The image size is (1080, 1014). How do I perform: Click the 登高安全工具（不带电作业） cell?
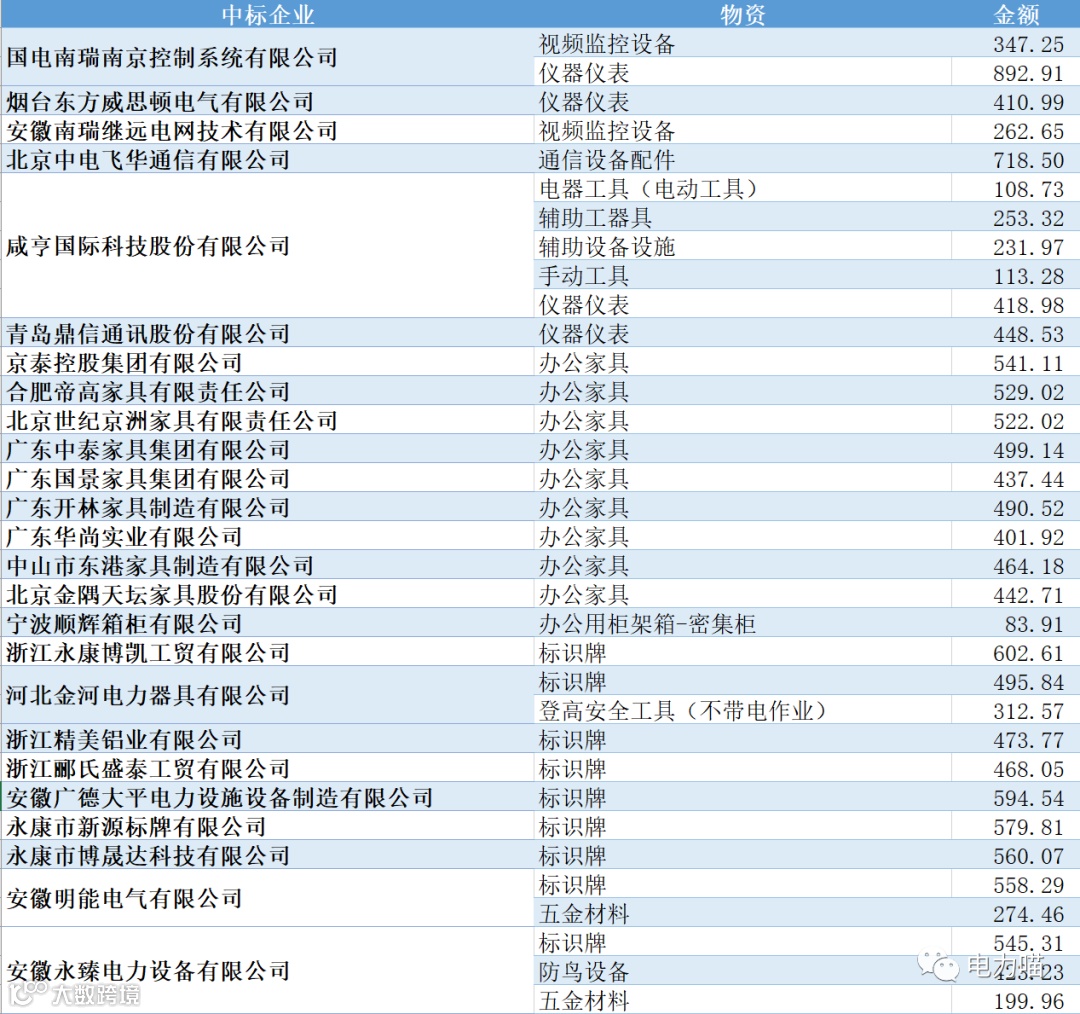tap(742, 710)
